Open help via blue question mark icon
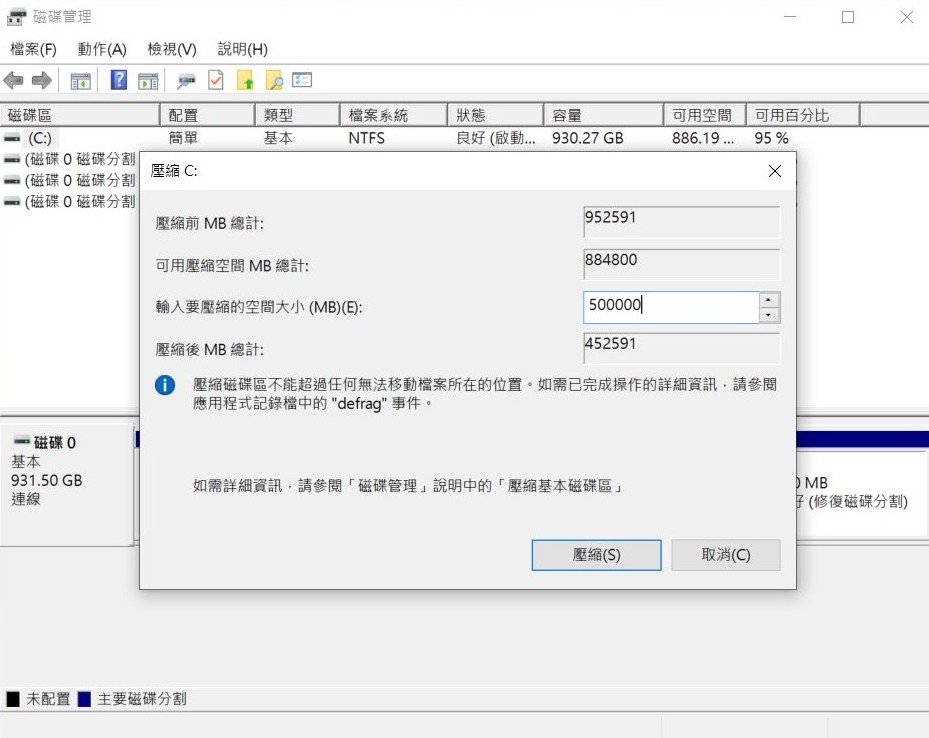Viewport: 929px width, 738px height. coord(119,81)
